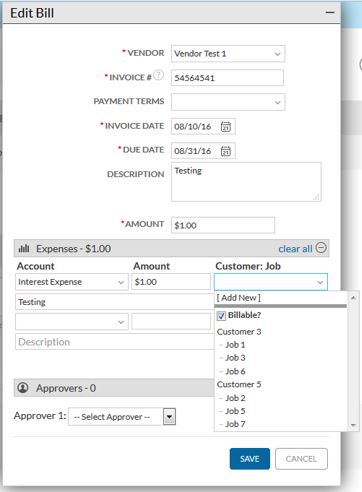The height and width of the screenshot is (492, 362).
Task: Click the SAVE button
Action: (250, 459)
